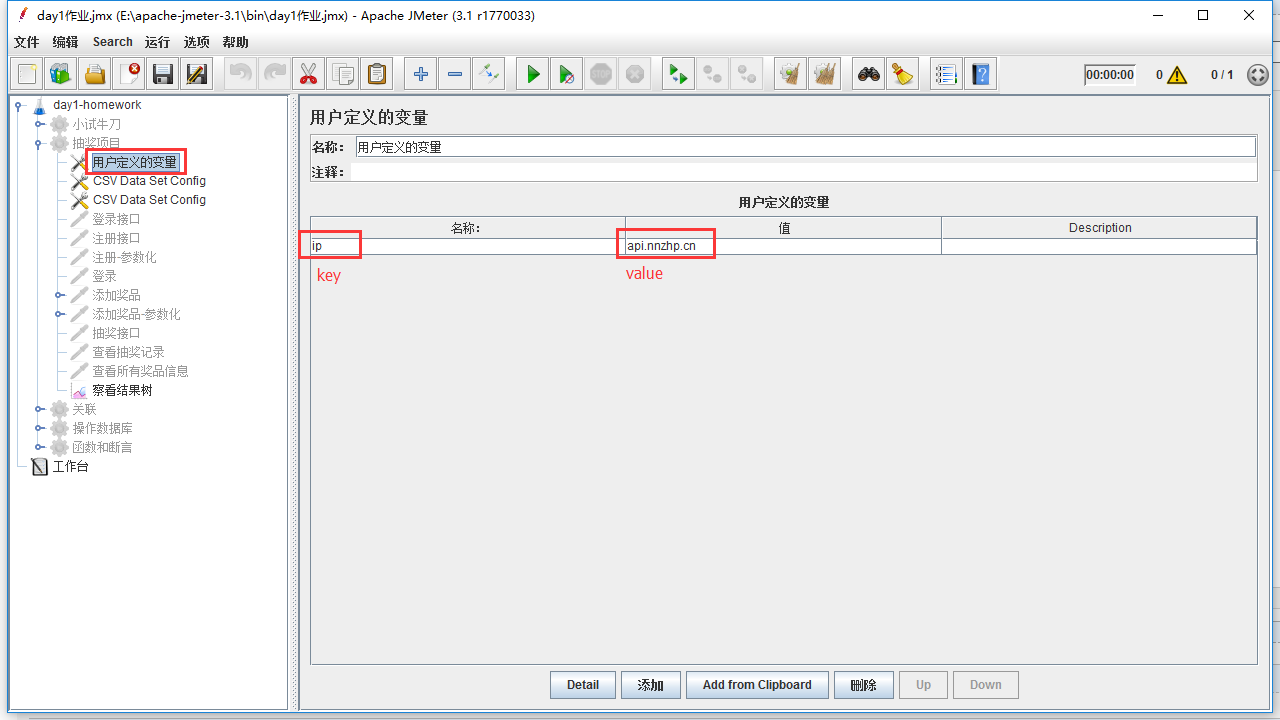1280x720 pixels.
Task: Click the Save Test Plan As icon
Action: click(197, 74)
